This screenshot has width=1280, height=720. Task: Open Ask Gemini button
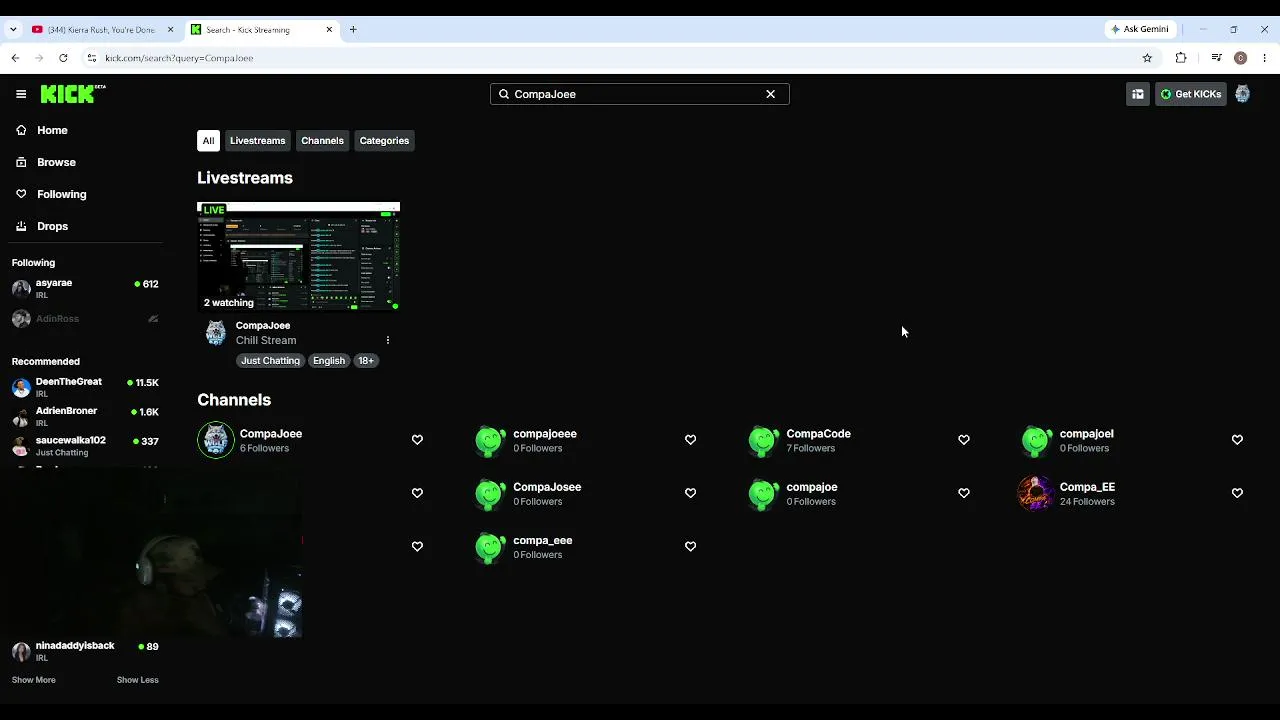point(1139,30)
